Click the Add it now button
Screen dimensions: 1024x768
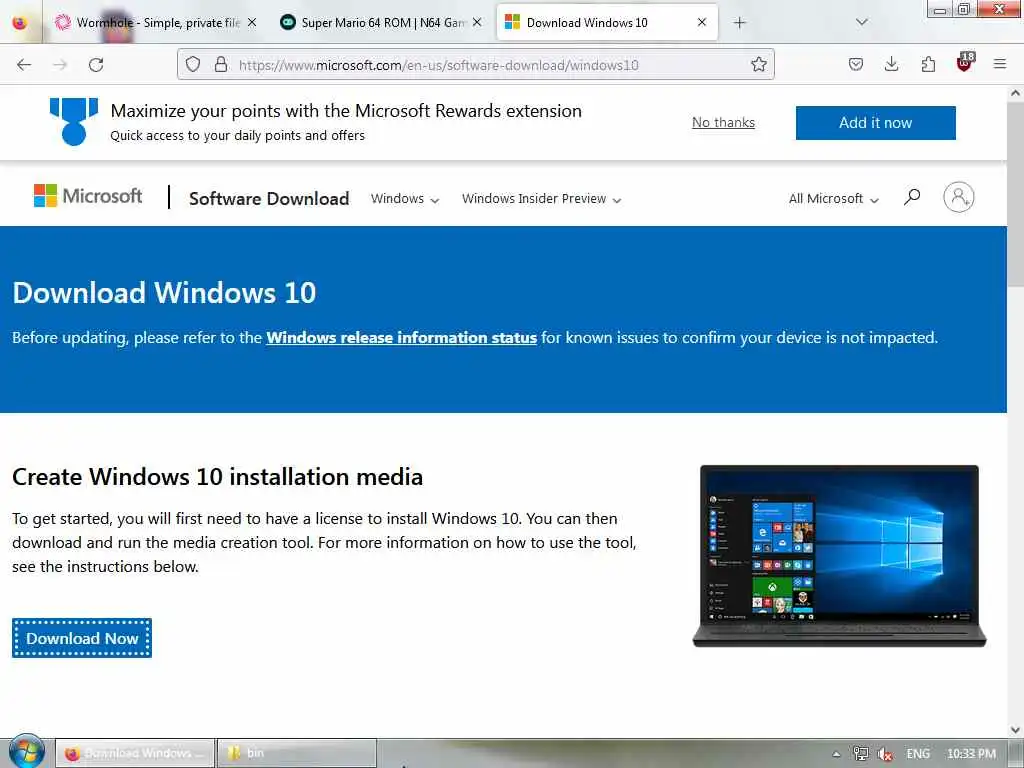[x=875, y=123]
